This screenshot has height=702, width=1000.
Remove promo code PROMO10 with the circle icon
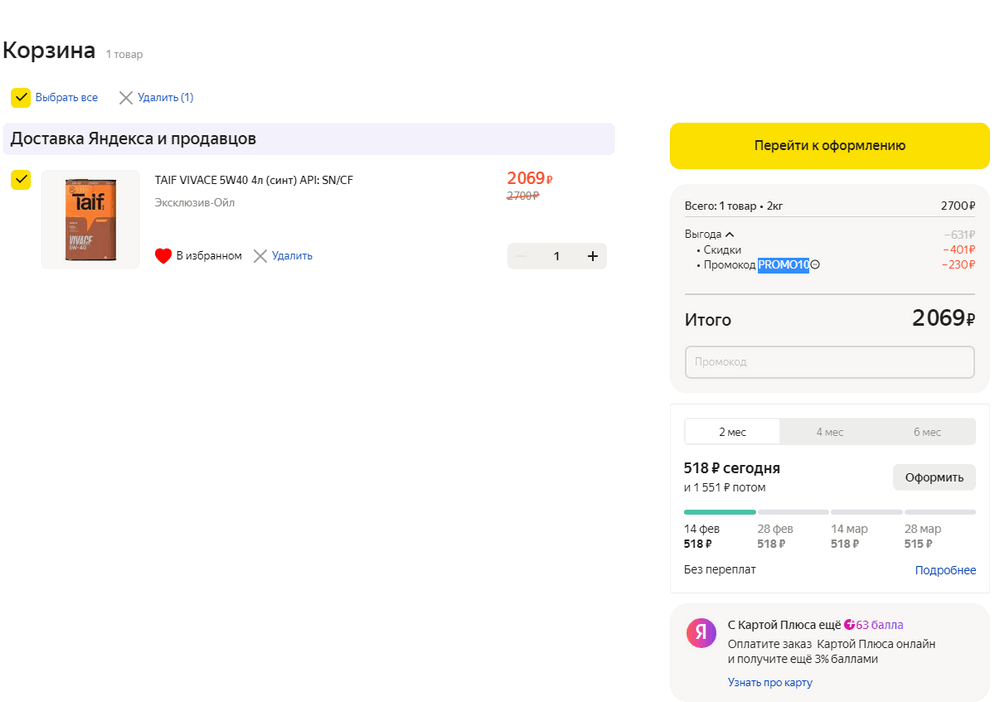pyautogui.click(x=815, y=265)
